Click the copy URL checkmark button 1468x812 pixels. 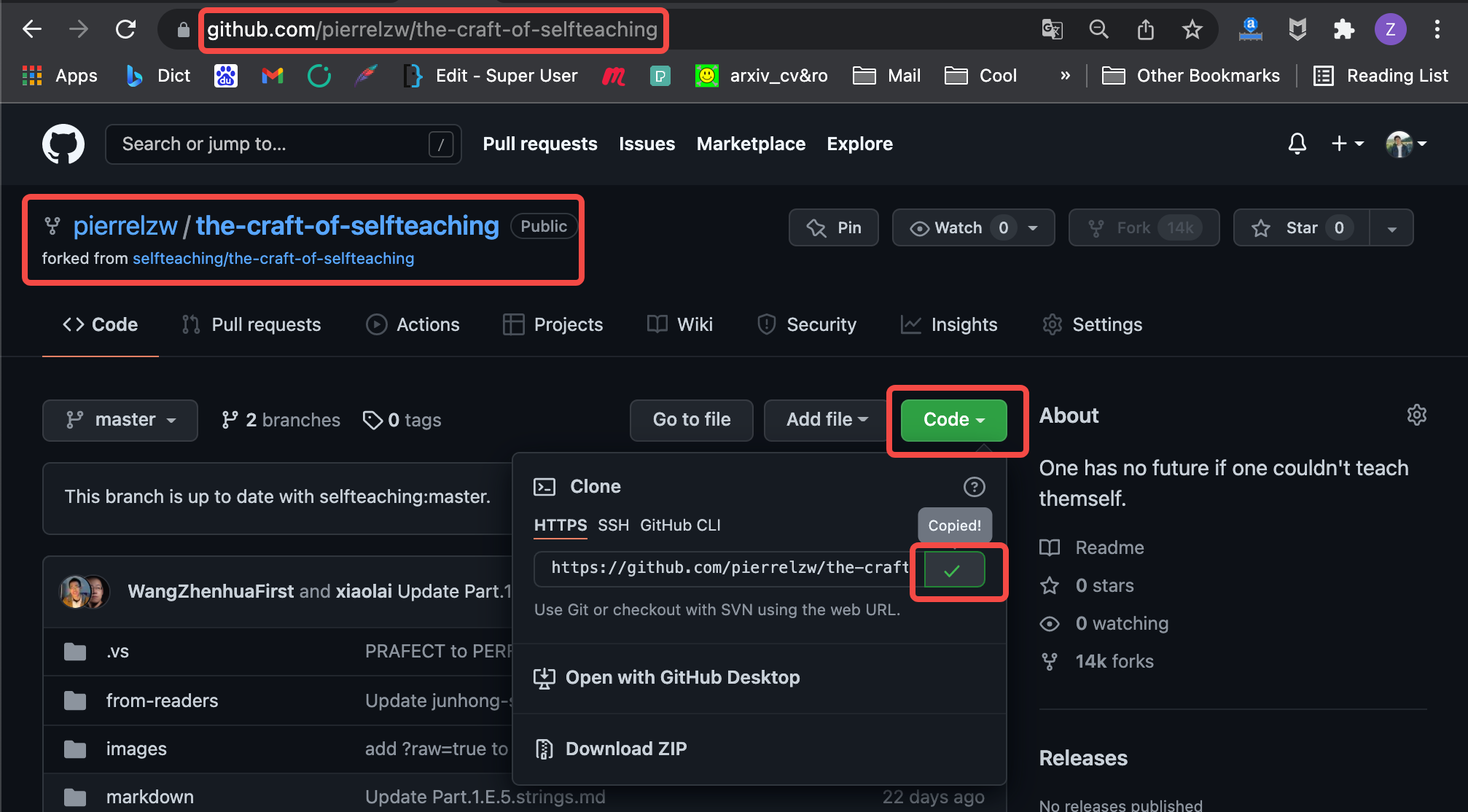[954, 570]
